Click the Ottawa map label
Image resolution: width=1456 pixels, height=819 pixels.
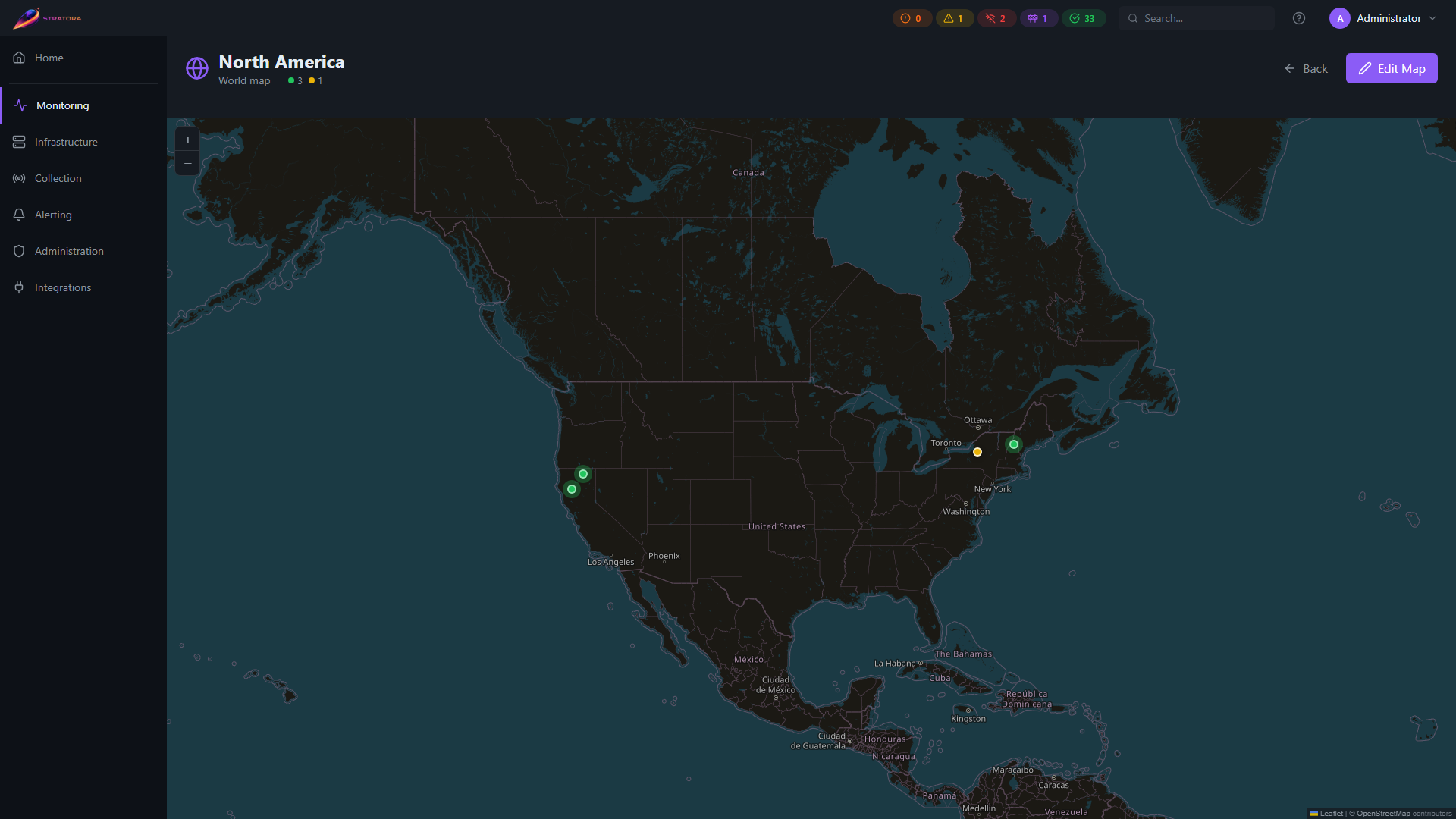click(x=977, y=420)
